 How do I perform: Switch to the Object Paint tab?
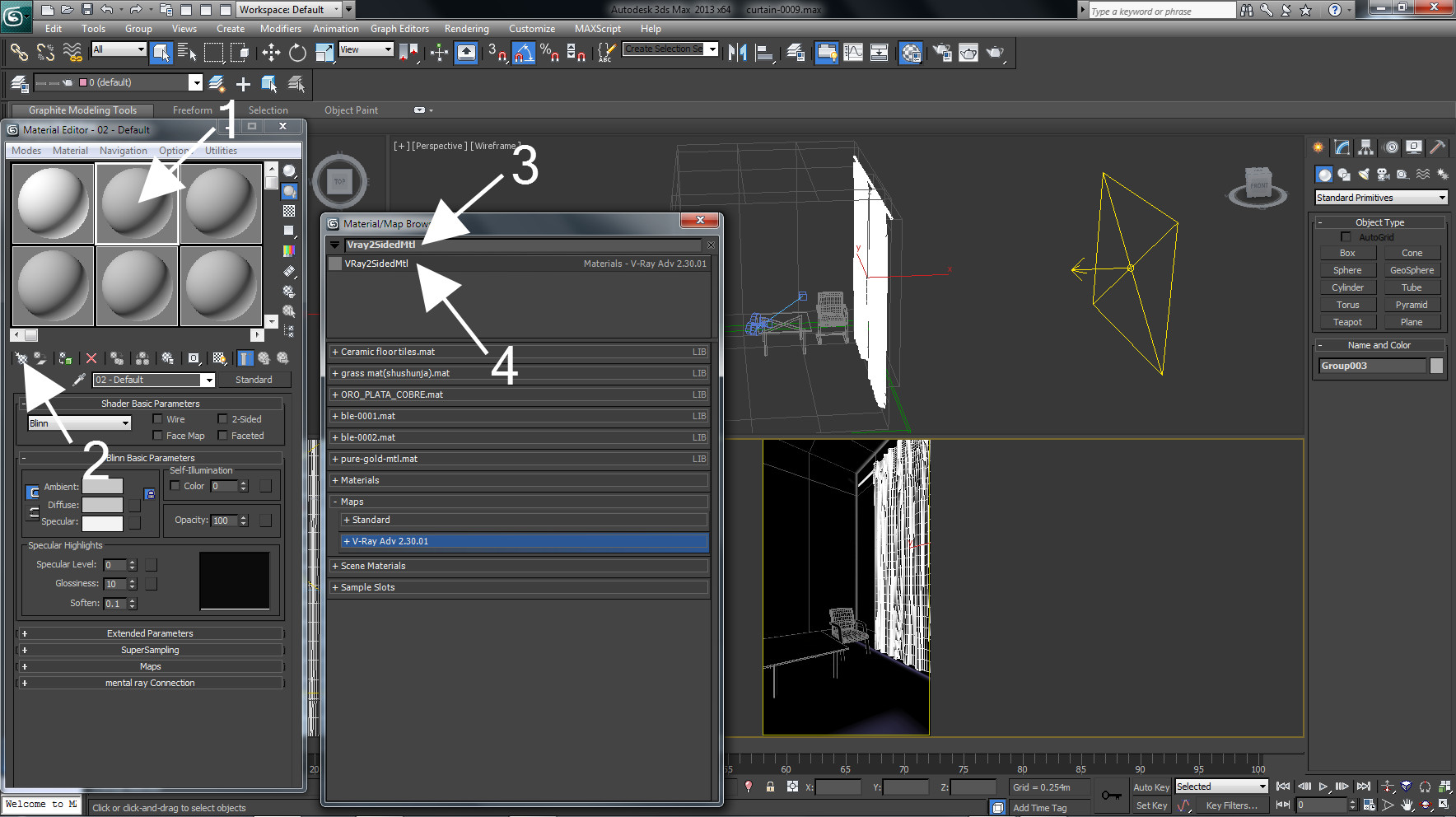[x=351, y=110]
